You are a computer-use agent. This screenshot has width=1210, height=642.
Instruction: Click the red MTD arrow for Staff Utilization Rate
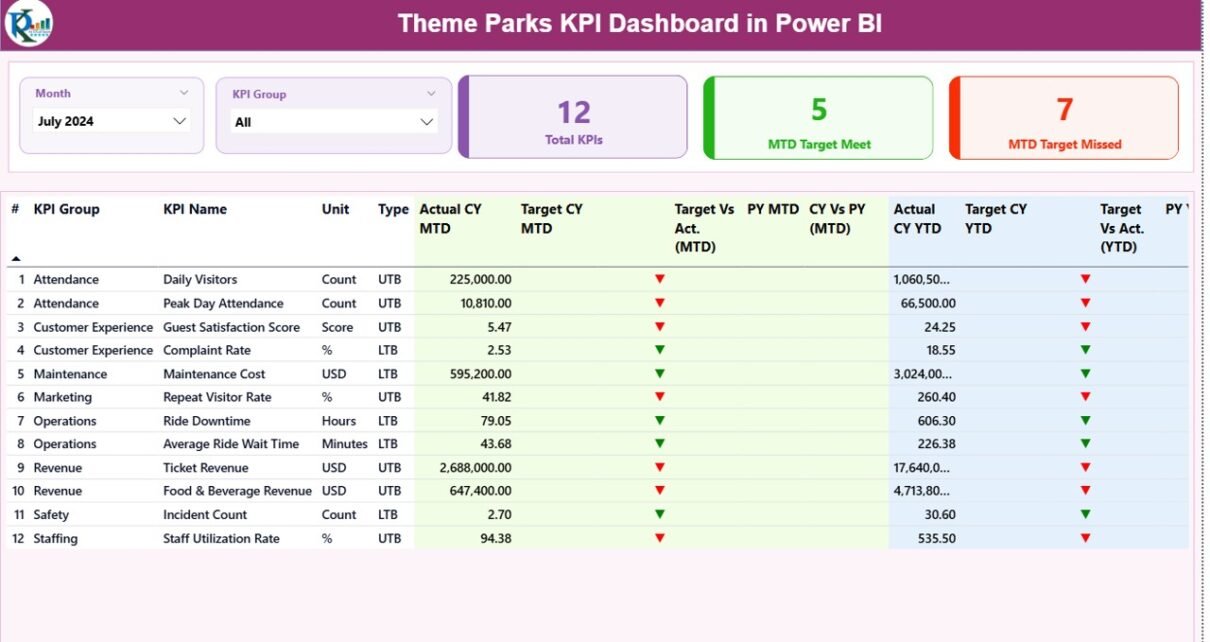click(659, 538)
